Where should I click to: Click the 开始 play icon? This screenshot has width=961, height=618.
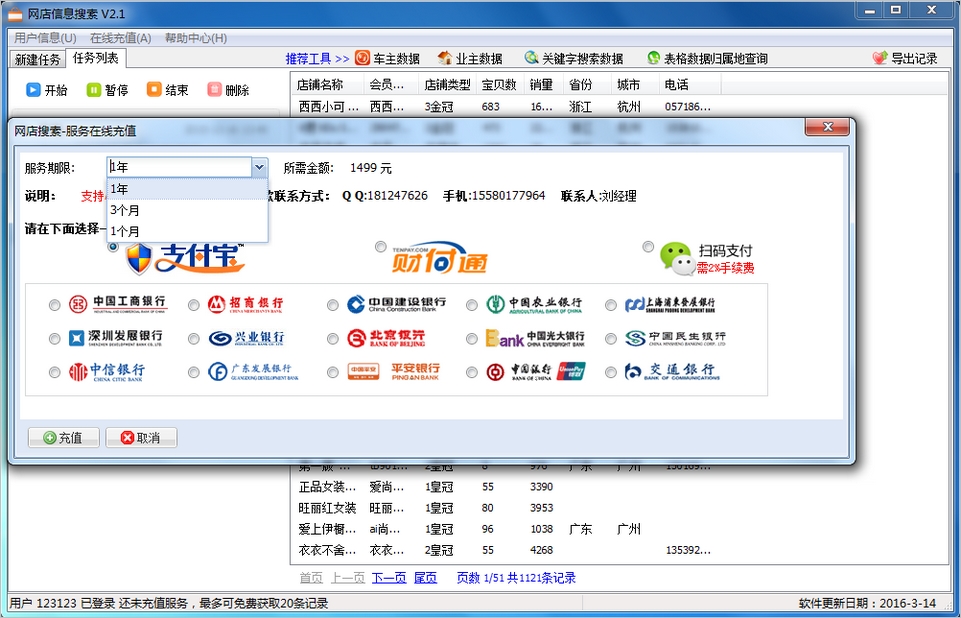32,90
